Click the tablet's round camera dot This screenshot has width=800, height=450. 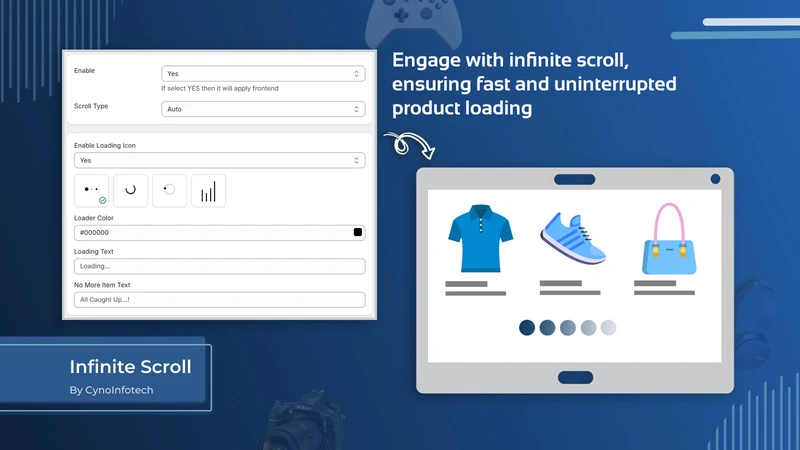tap(715, 179)
